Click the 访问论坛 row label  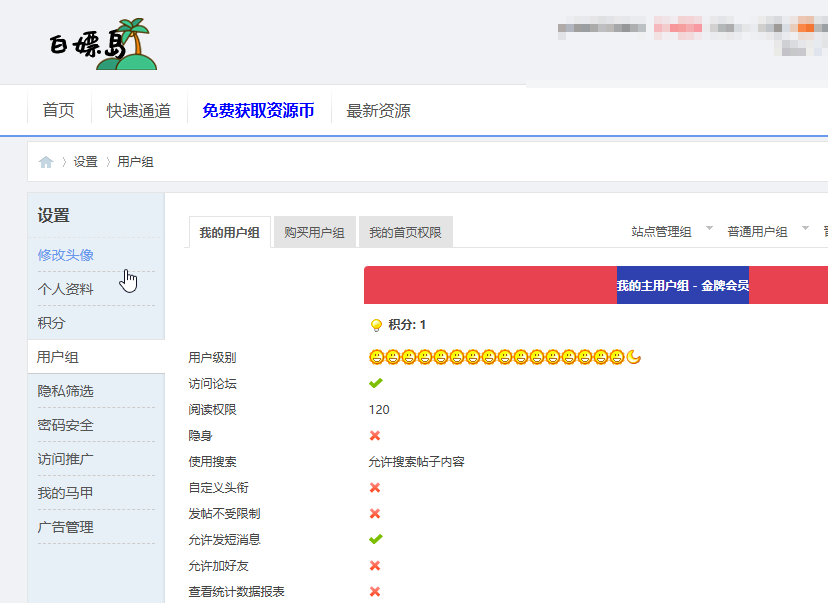click(212, 384)
